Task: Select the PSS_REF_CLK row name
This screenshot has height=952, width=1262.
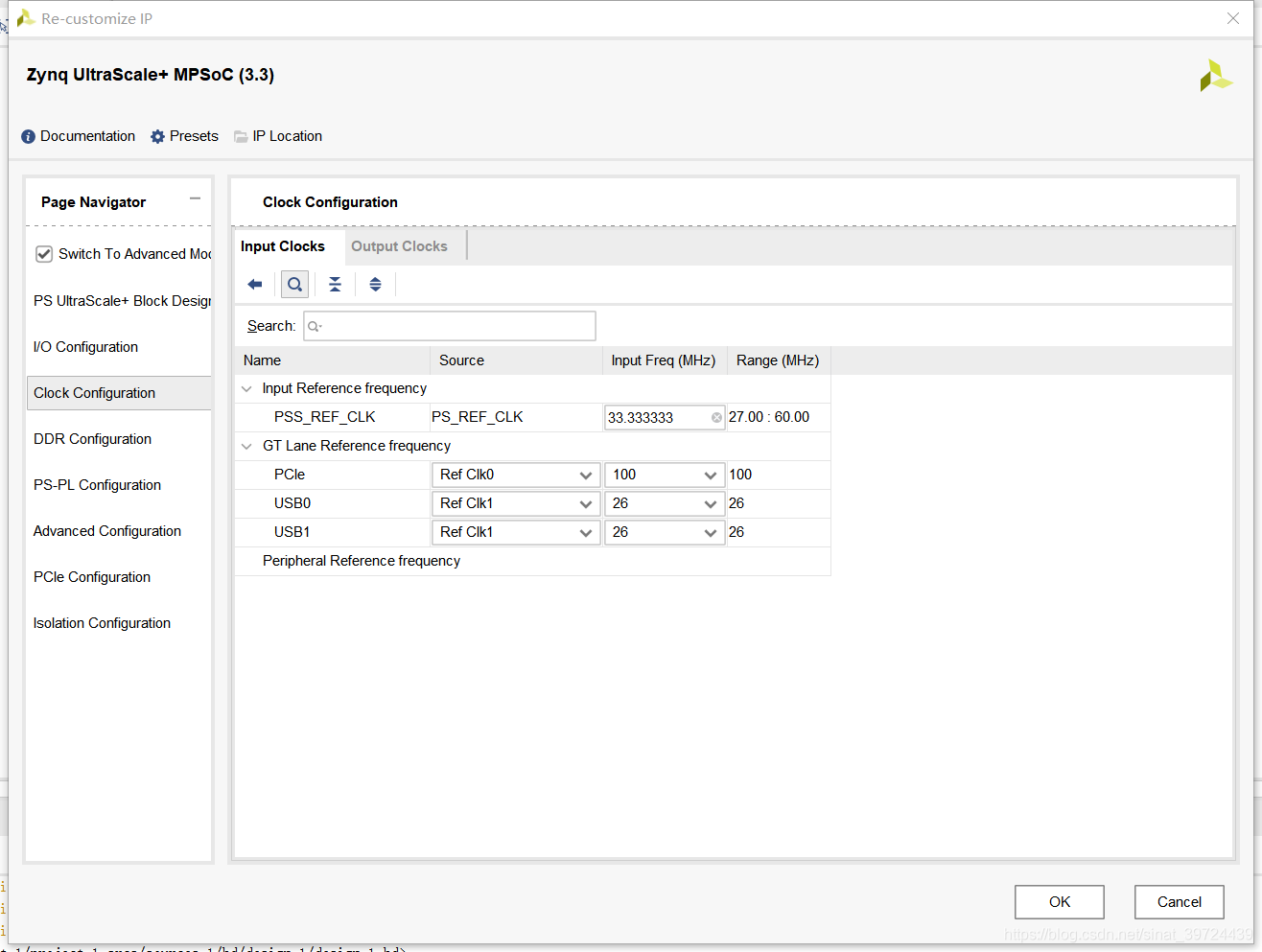Action: coord(325,417)
